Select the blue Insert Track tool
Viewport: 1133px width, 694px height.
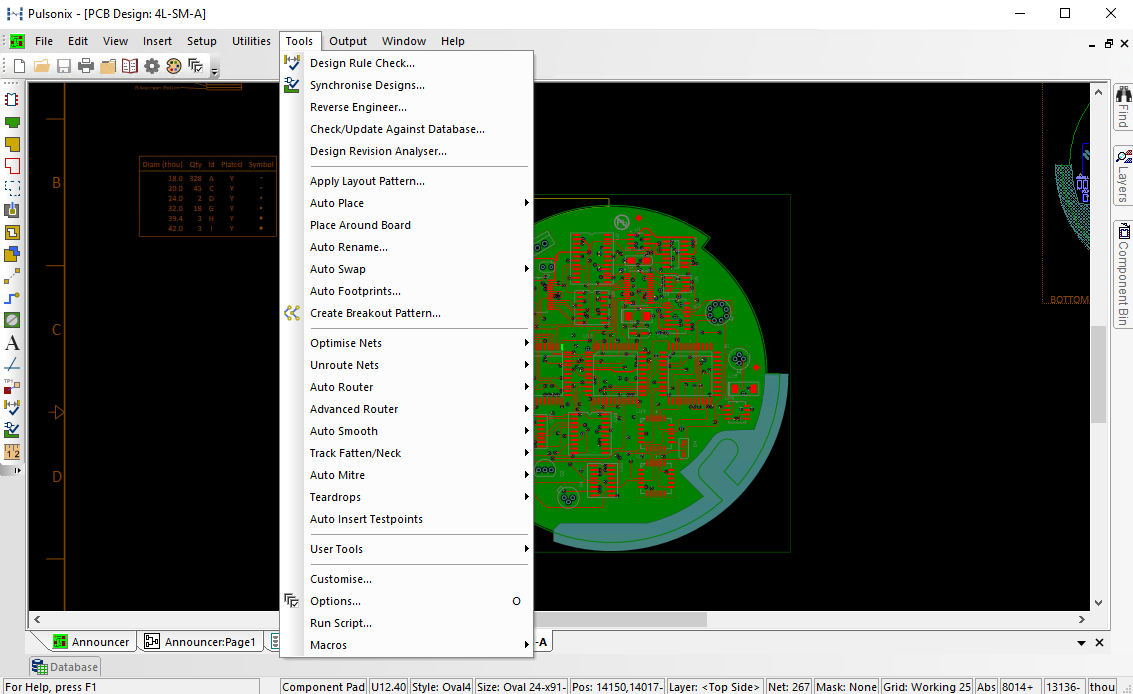click(x=12, y=298)
